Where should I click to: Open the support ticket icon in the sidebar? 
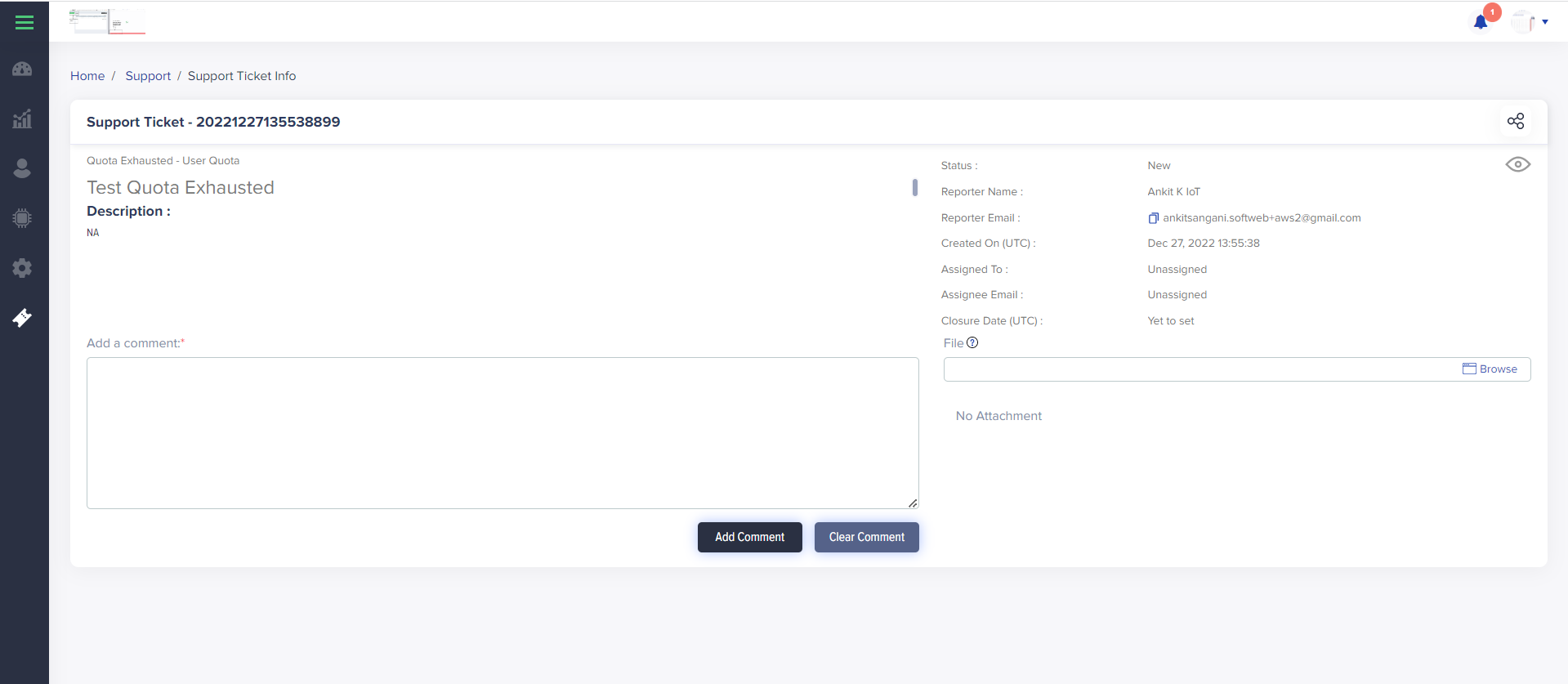[x=23, y=318]
